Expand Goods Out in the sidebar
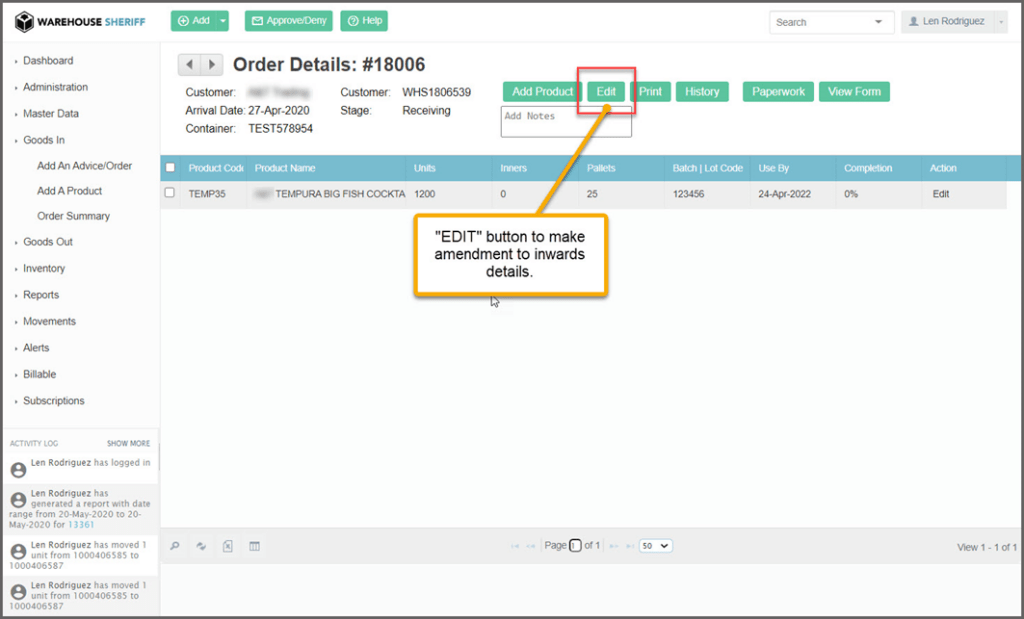1024x619 pixels. [48, 242]
